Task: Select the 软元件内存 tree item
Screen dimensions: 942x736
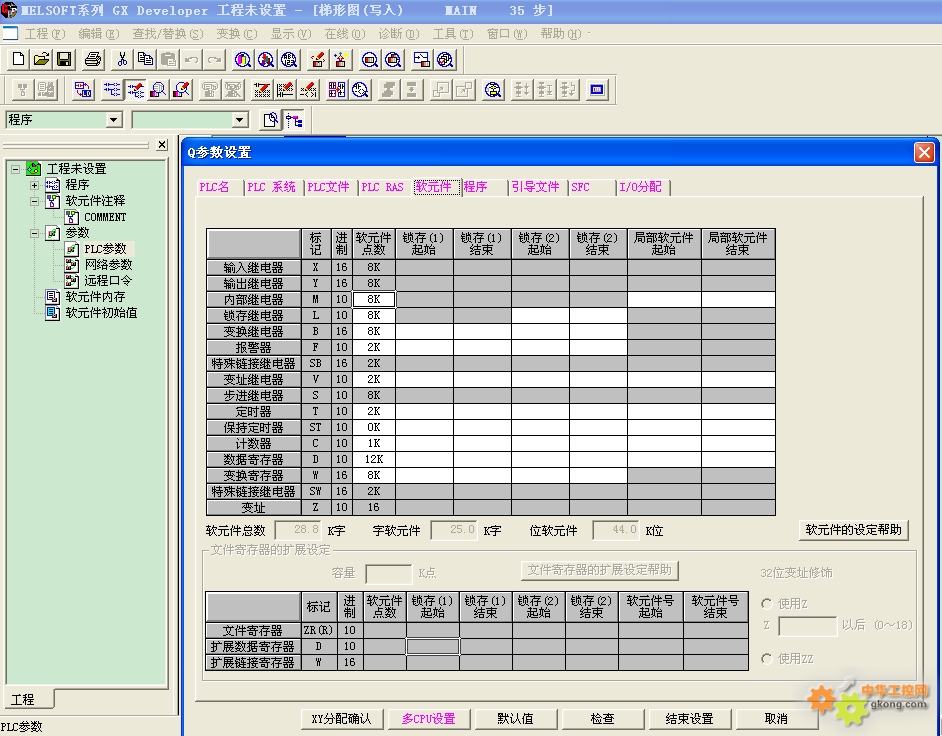Action: pos(95,297)
